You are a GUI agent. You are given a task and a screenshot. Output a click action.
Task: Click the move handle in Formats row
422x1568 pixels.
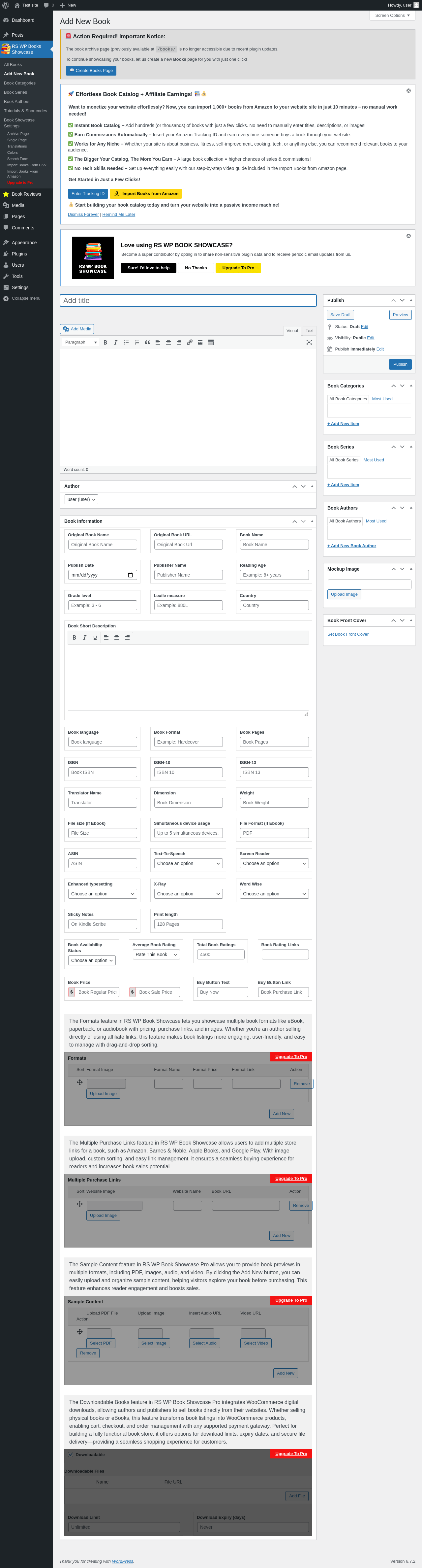pyautogui.click(x=80, y=1082)
